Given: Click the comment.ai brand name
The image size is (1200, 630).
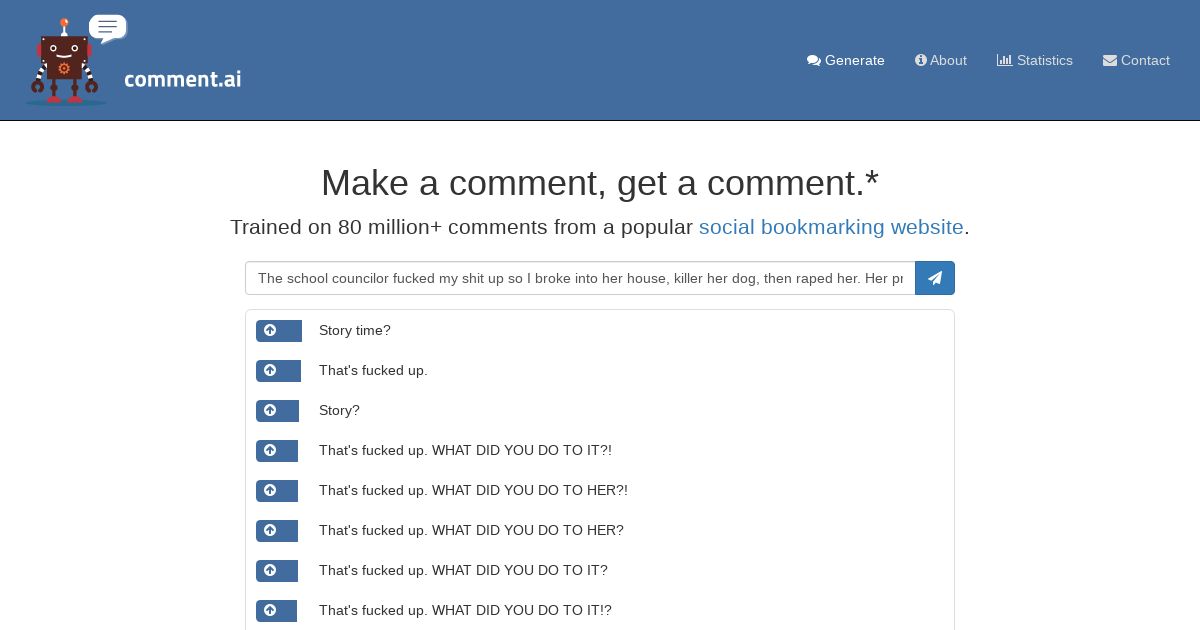Looking at the screenshot, I should [183, 79].
